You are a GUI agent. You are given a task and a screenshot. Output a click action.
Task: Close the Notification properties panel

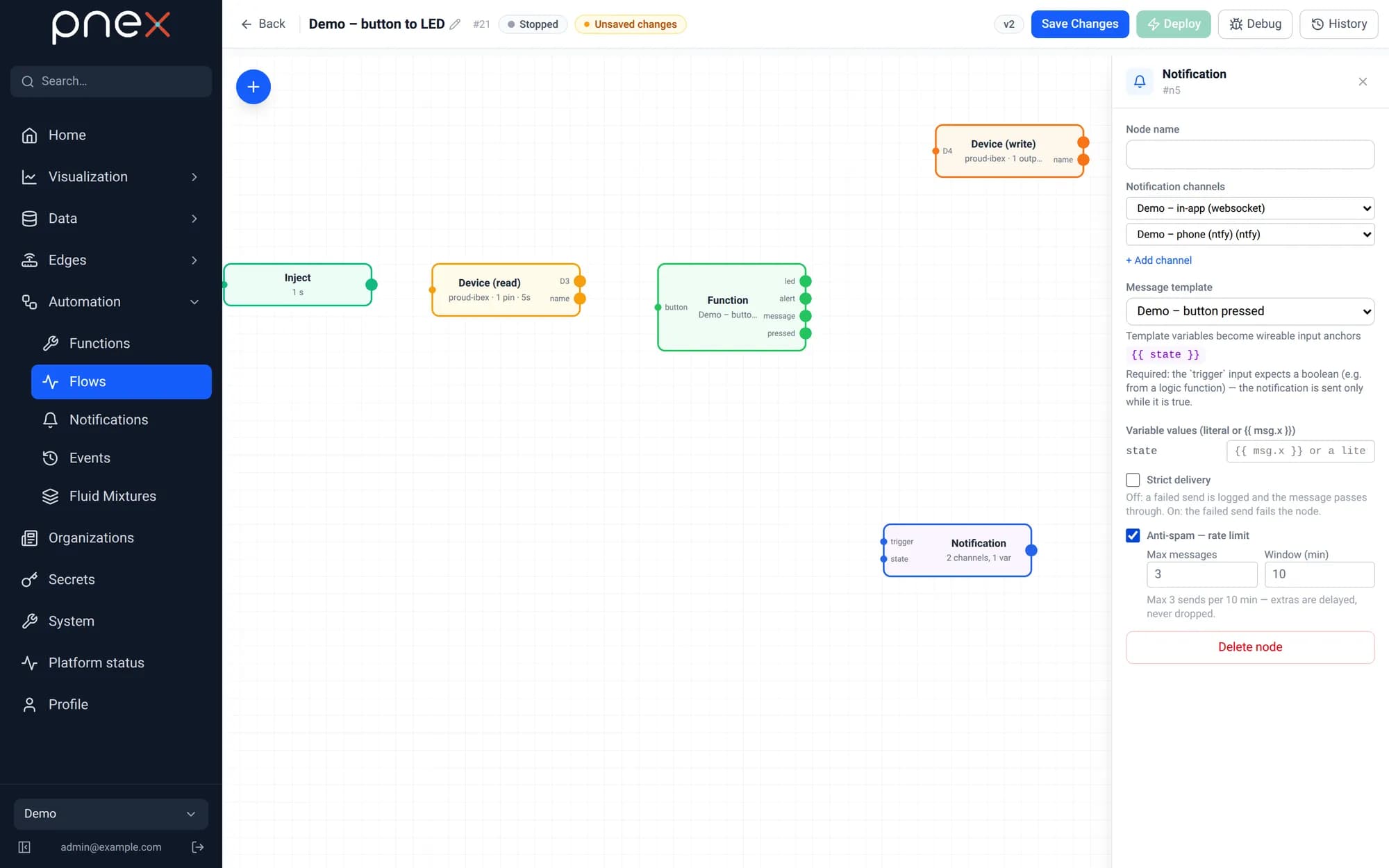click(1363, 82)
